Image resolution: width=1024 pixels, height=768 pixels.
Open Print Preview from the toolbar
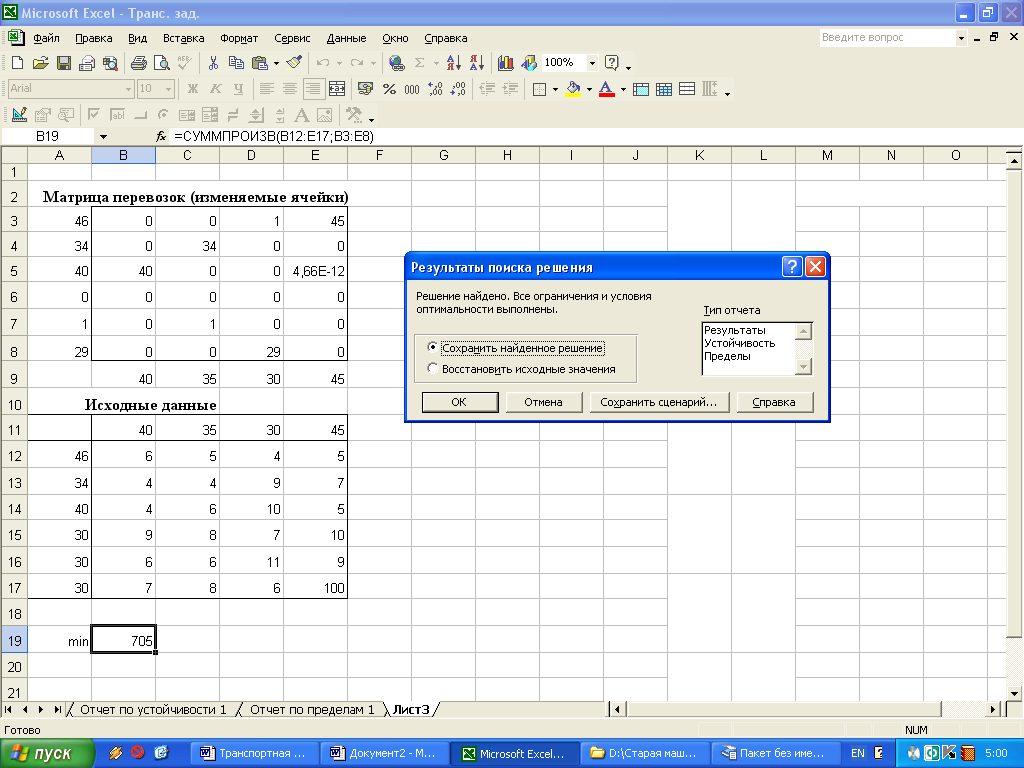click(x=161, y=63)
